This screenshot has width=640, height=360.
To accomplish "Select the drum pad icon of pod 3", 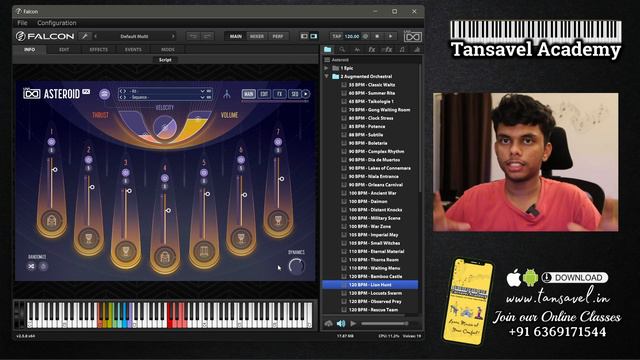I will tap(126, 250).
